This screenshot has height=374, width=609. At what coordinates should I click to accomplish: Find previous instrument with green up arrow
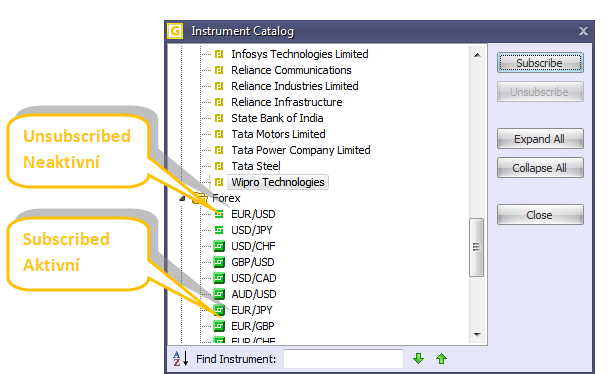[x=442, y=358]
